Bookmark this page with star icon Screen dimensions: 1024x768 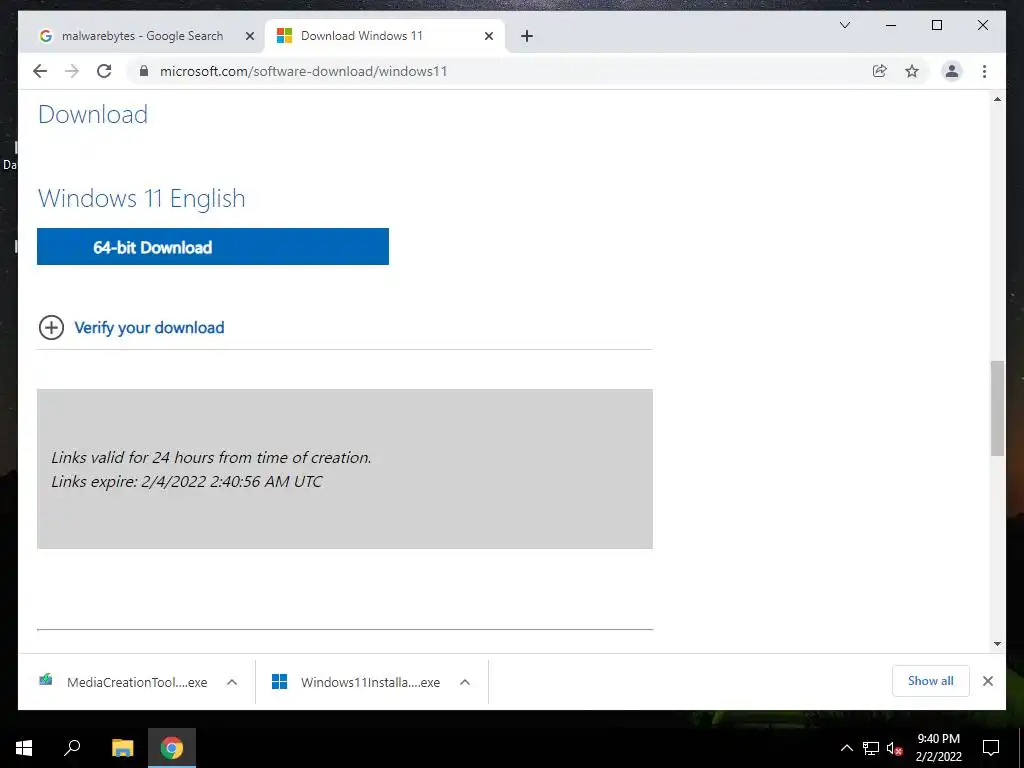[912, 71]
